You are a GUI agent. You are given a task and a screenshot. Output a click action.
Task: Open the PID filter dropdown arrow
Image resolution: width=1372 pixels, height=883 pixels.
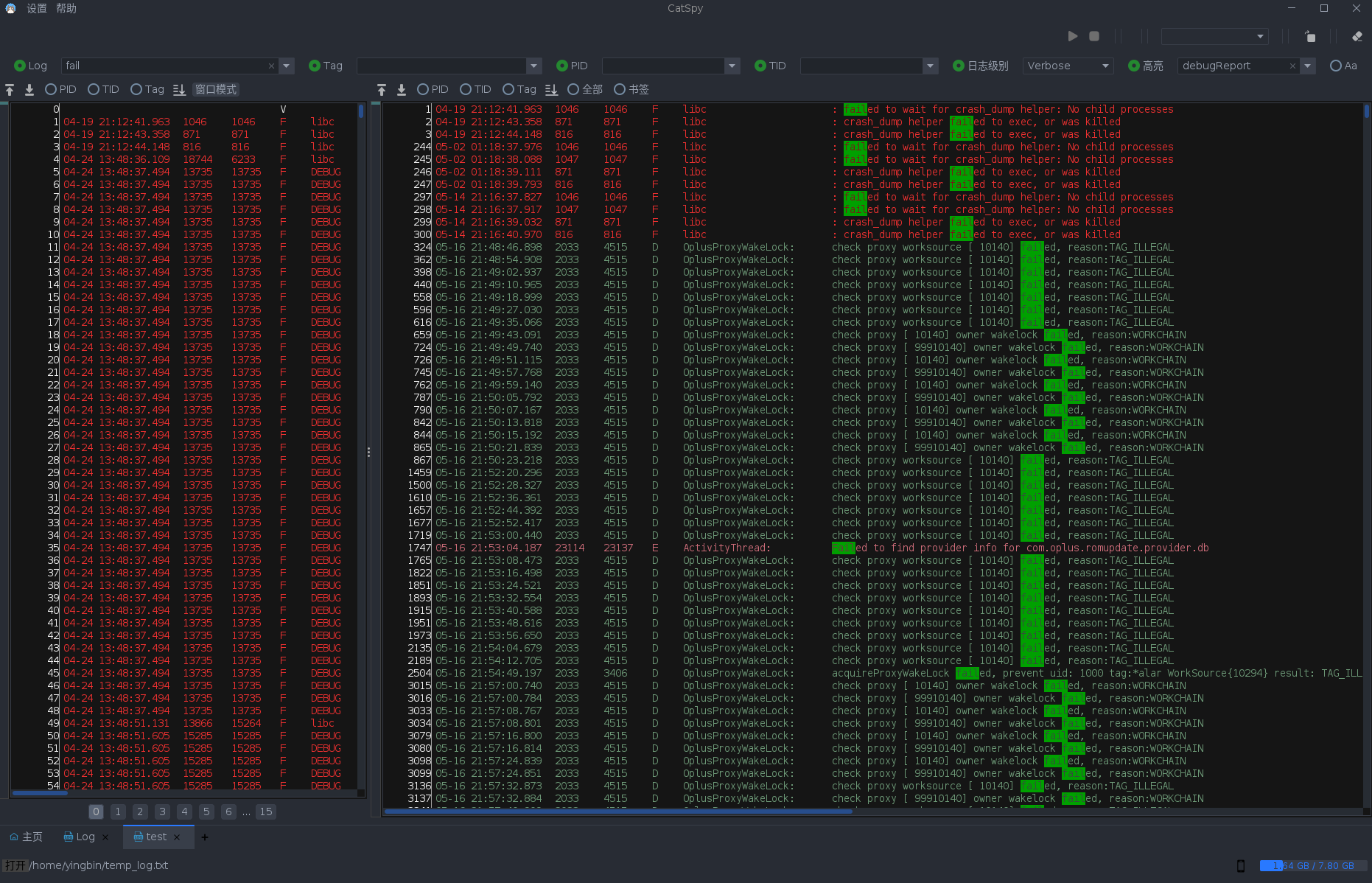732,66
